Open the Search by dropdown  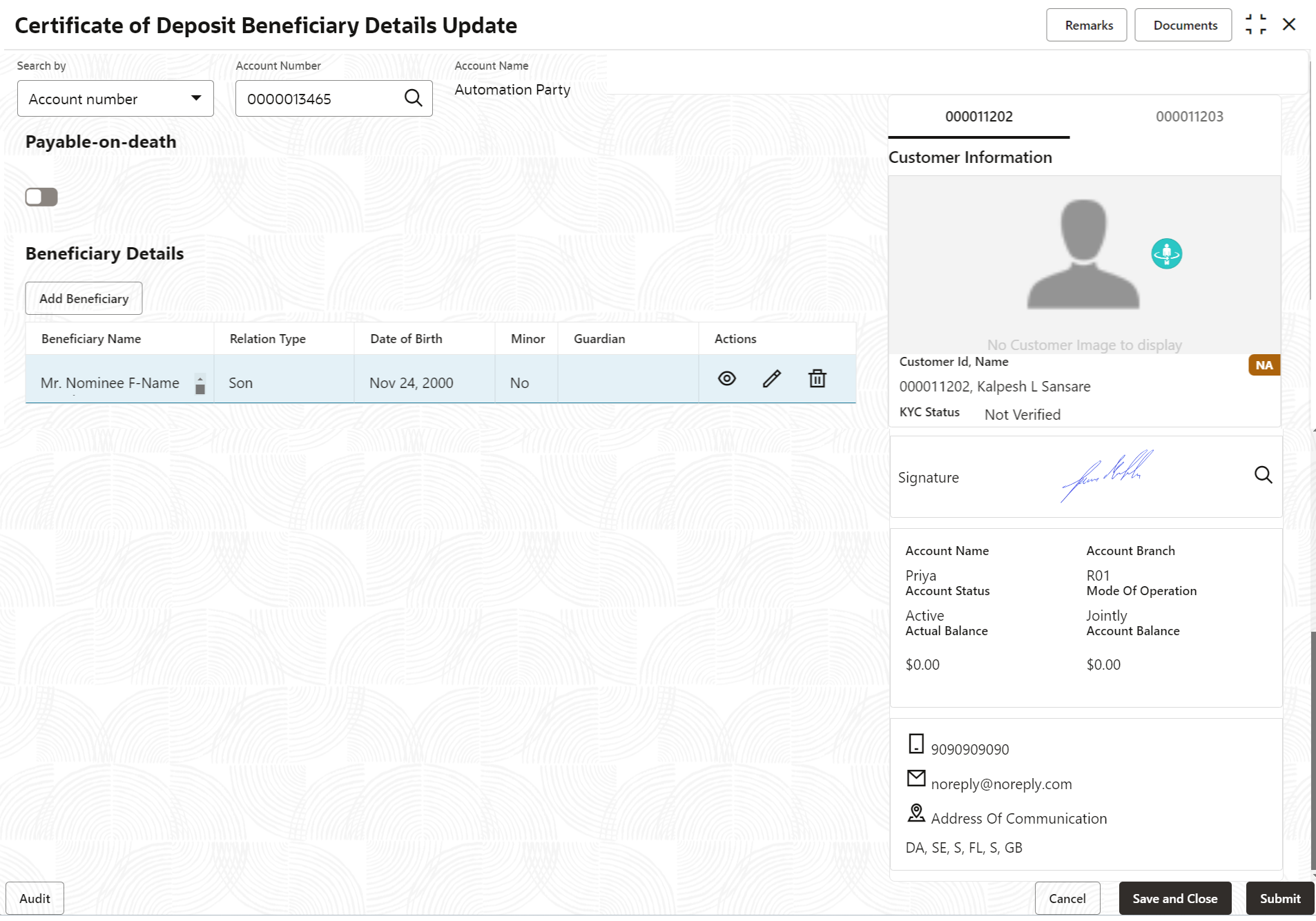click(x=115, y=99)
